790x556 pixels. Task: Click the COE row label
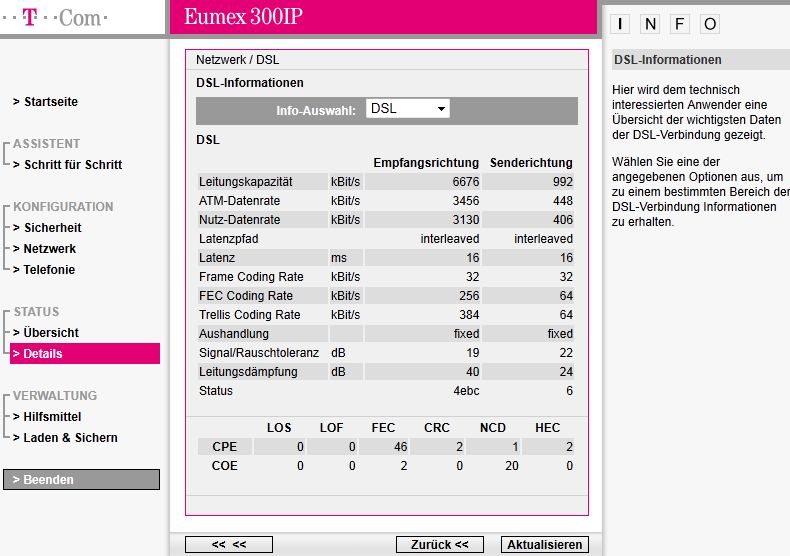(x=225, y=466)
